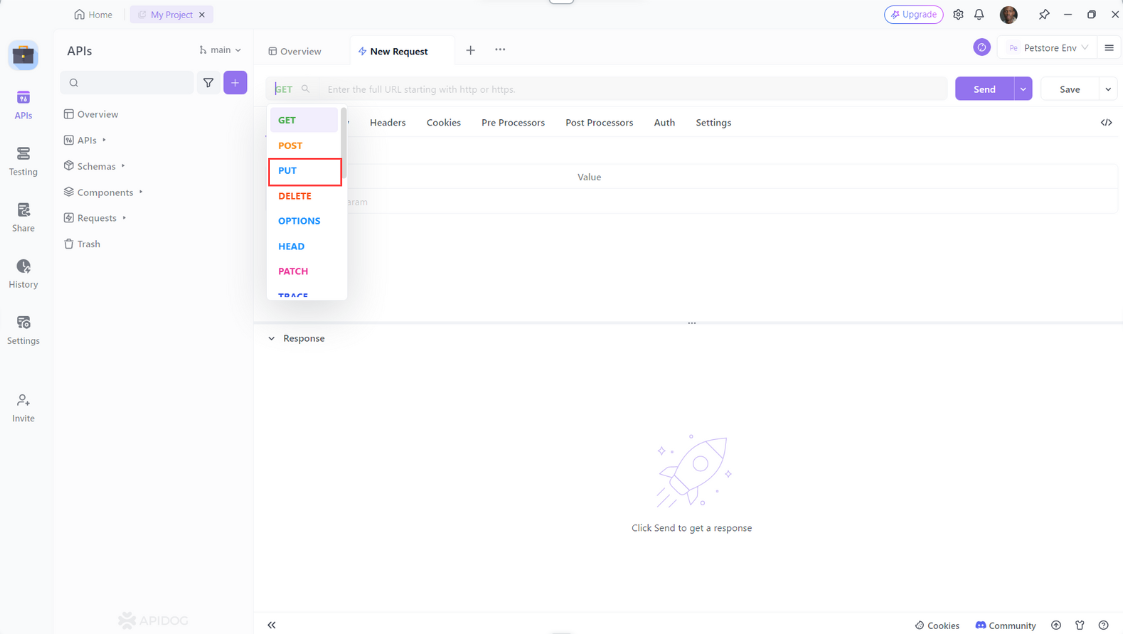Click the purple plus add button
The width and height of the screenshot is (1123, 634).
coord(235,82)
